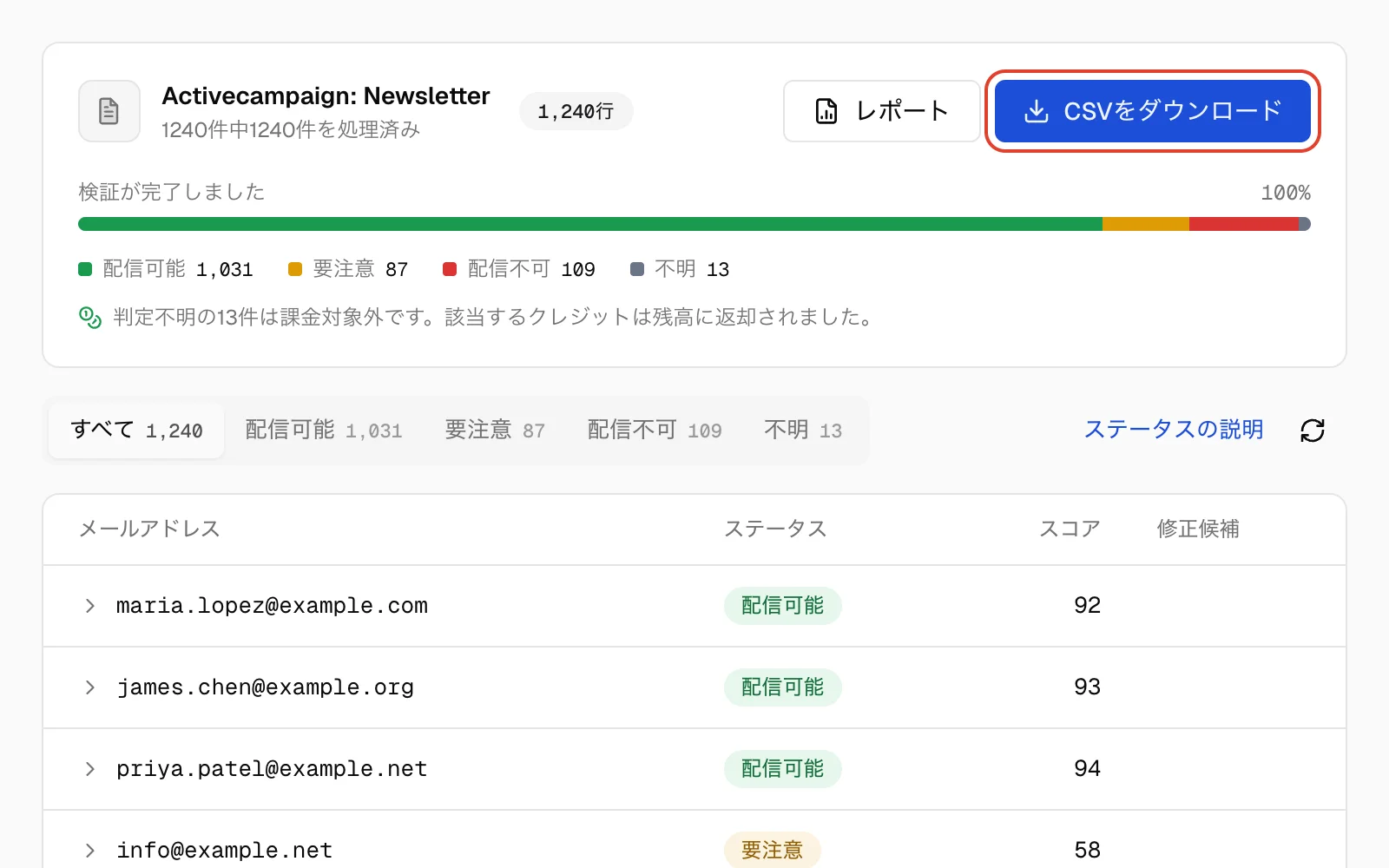Click the document file icon beside Activecampaign: Newsletter
This screenshot has height=868, width=1389.
(109, 111)
